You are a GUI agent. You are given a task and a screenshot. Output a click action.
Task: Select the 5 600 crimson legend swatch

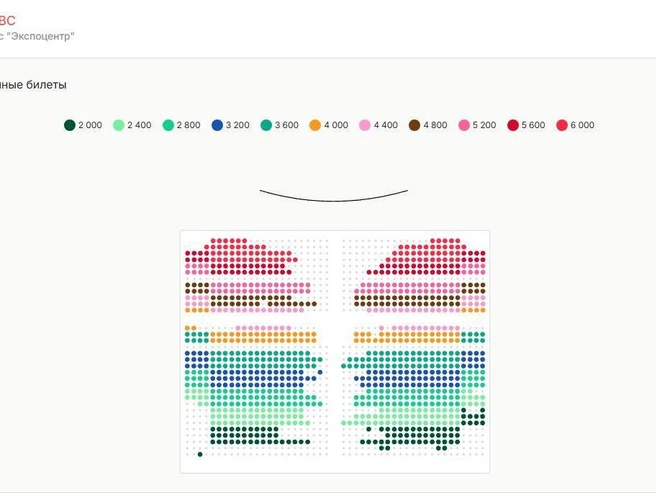point(513,125)
